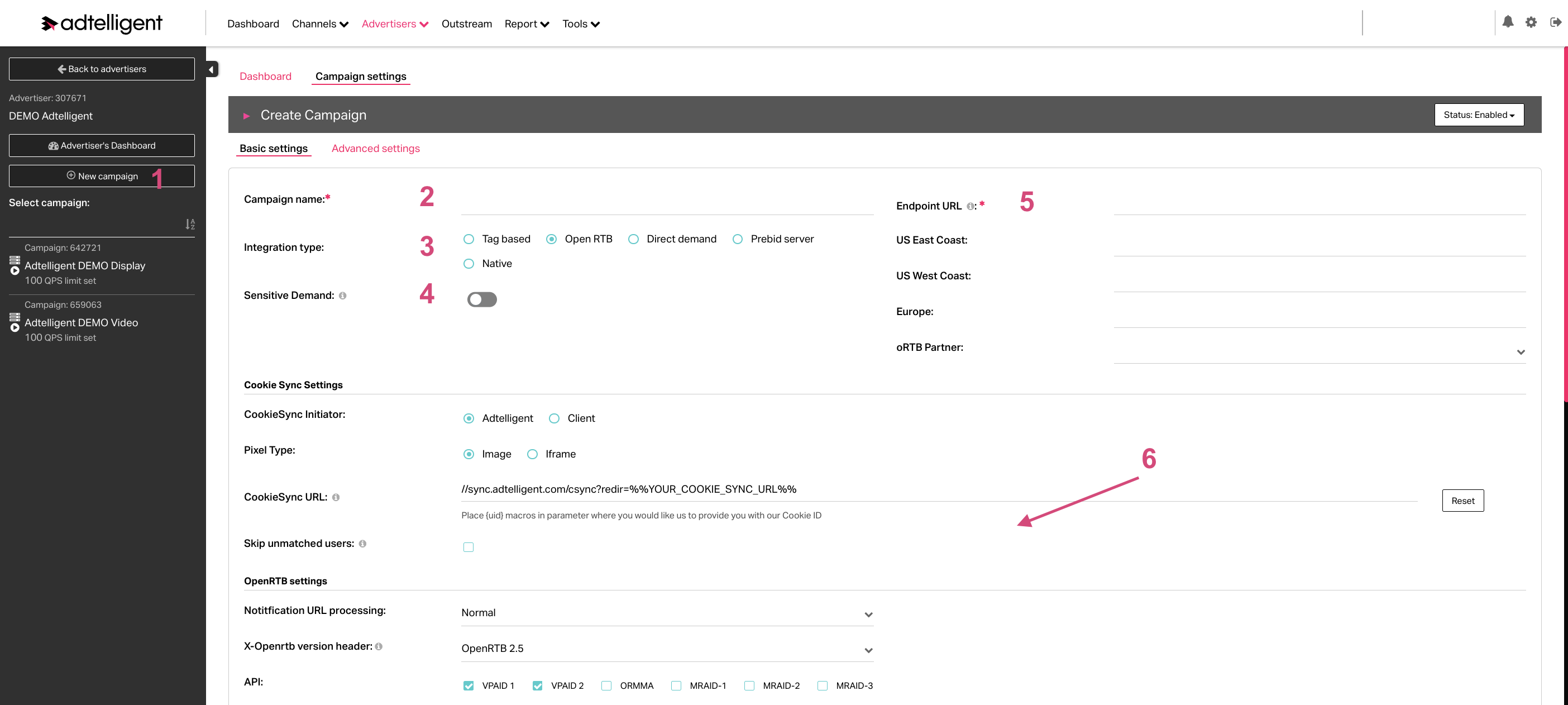Open the notifications bell icon
The width and height of the screenshot is (1568, 705).
[x=1508, y=22]
